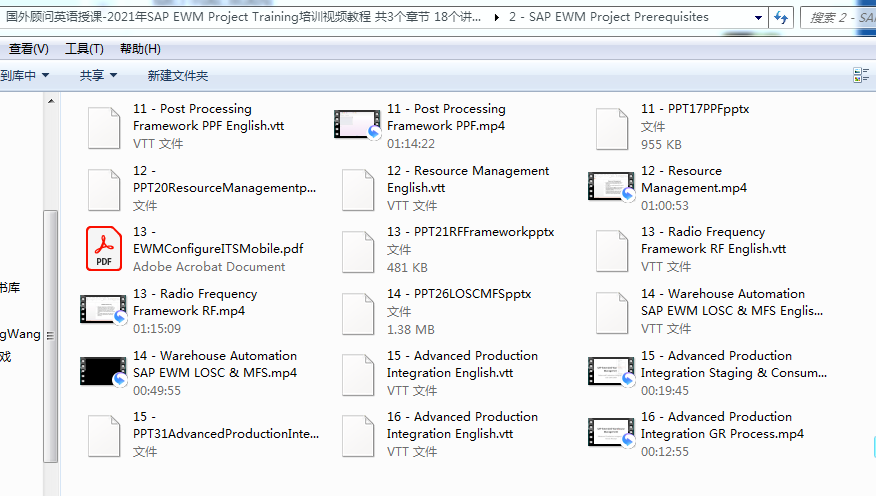Open the 帮助(H) menu
Viewport: 876px width, 496px height.
140,49
